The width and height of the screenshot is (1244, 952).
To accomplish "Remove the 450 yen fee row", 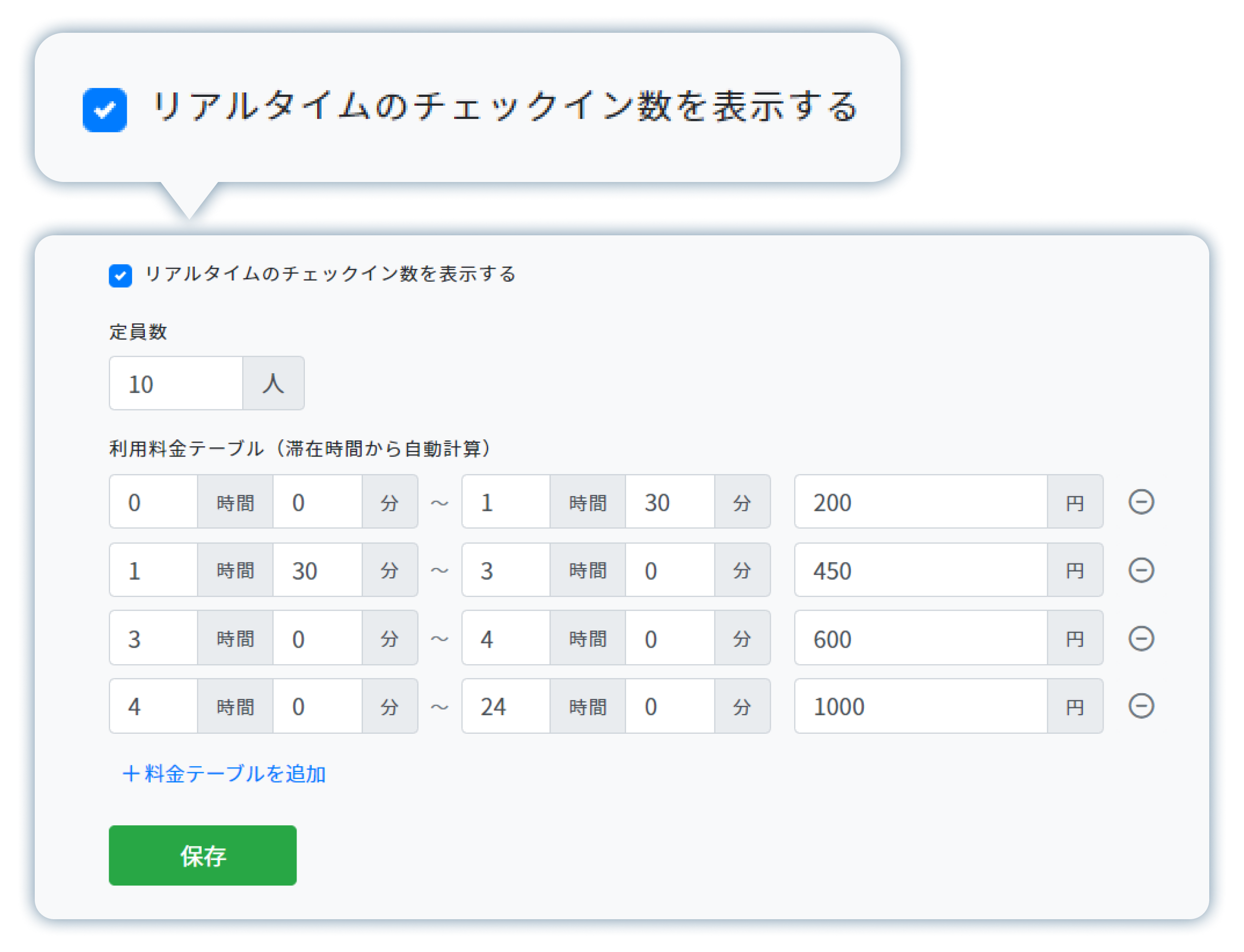I will (1141, 570).
